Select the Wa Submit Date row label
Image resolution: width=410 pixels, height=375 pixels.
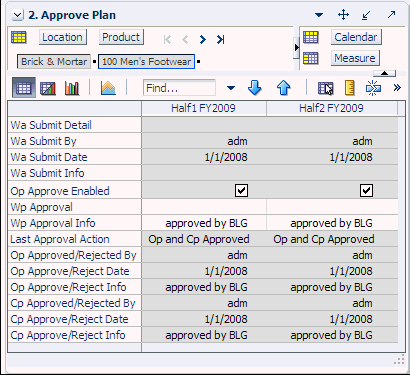click(x=75, y=157)
